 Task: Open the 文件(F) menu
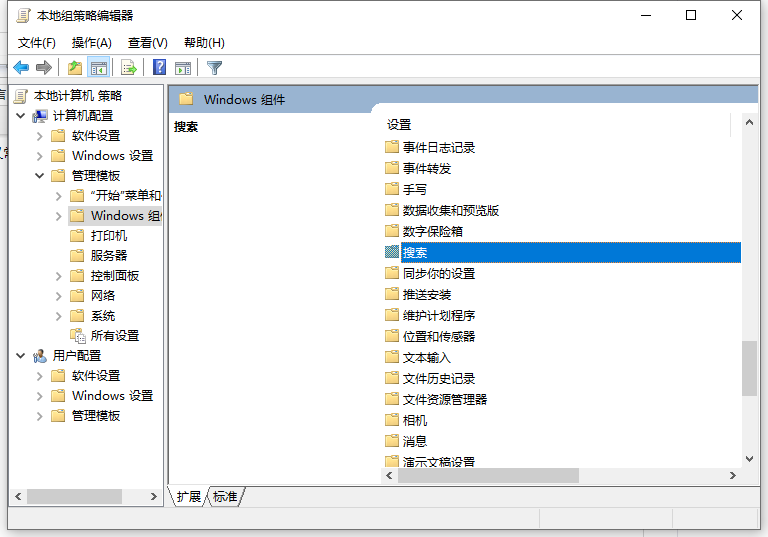point(37,43)
